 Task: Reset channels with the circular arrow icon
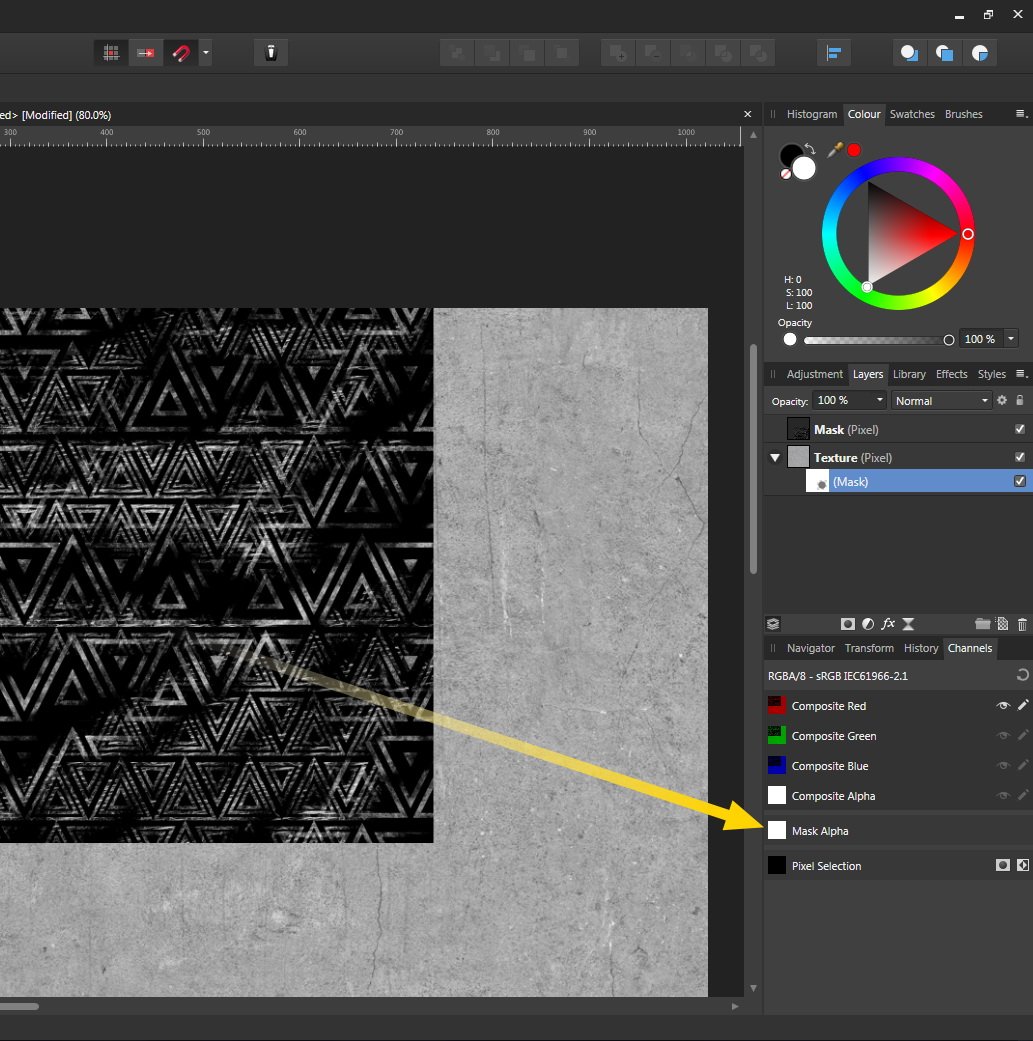click(1022, 676)
